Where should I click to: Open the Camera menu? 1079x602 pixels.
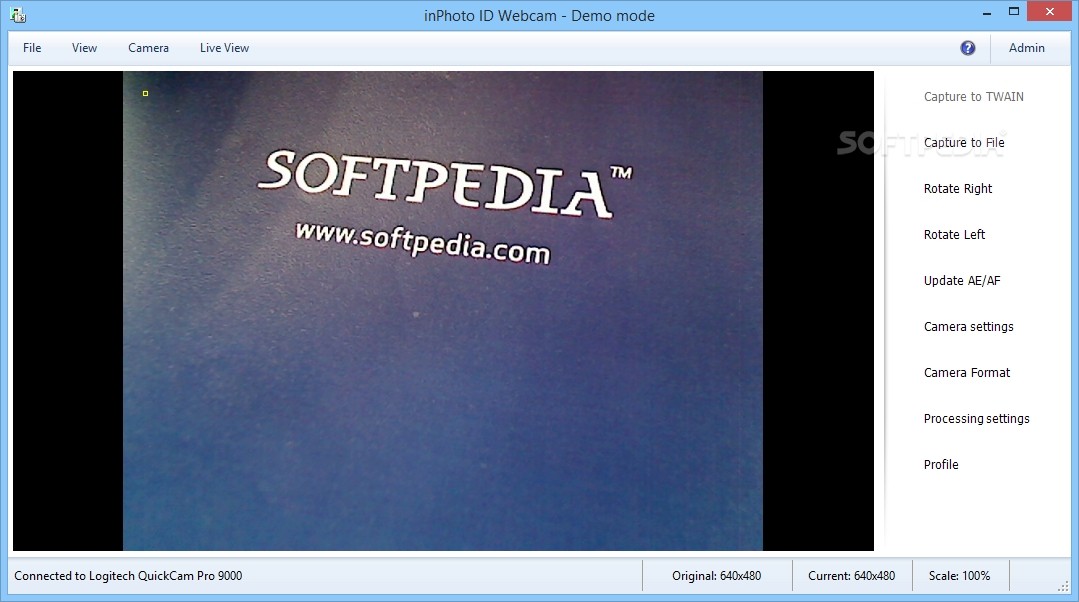click(x=148, y=47)
